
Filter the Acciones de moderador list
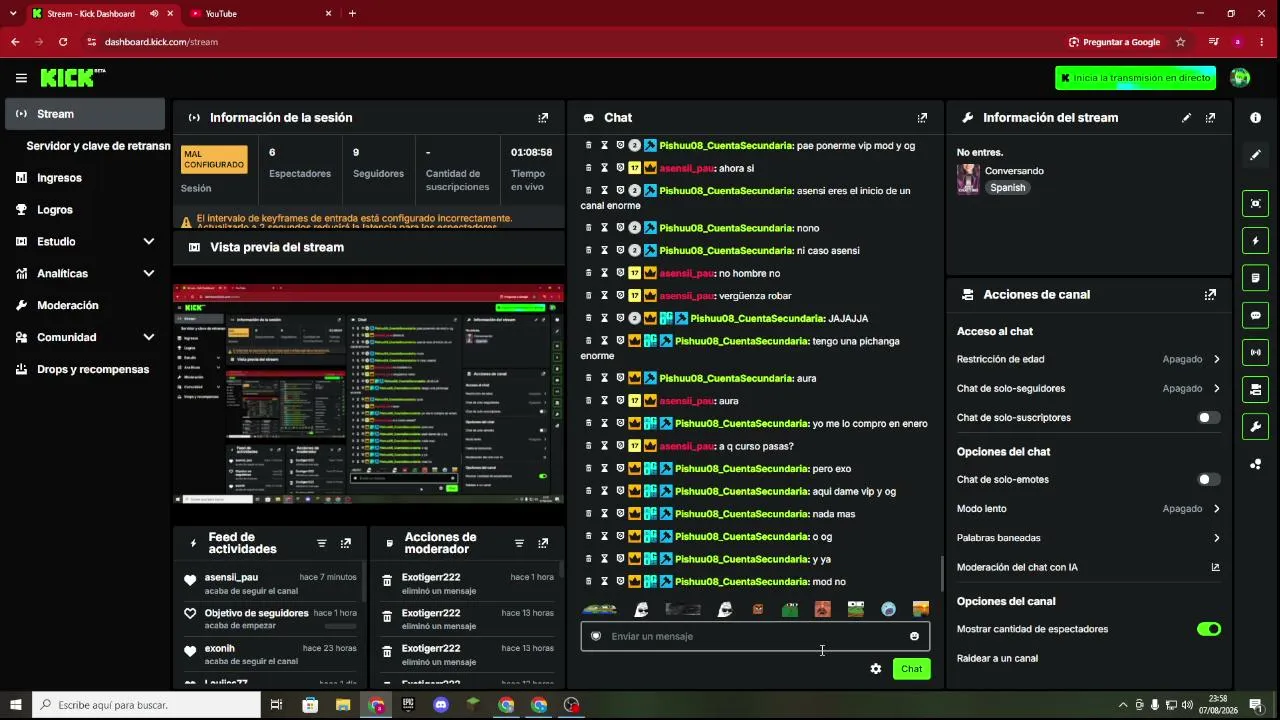click(x=519, y=544)
